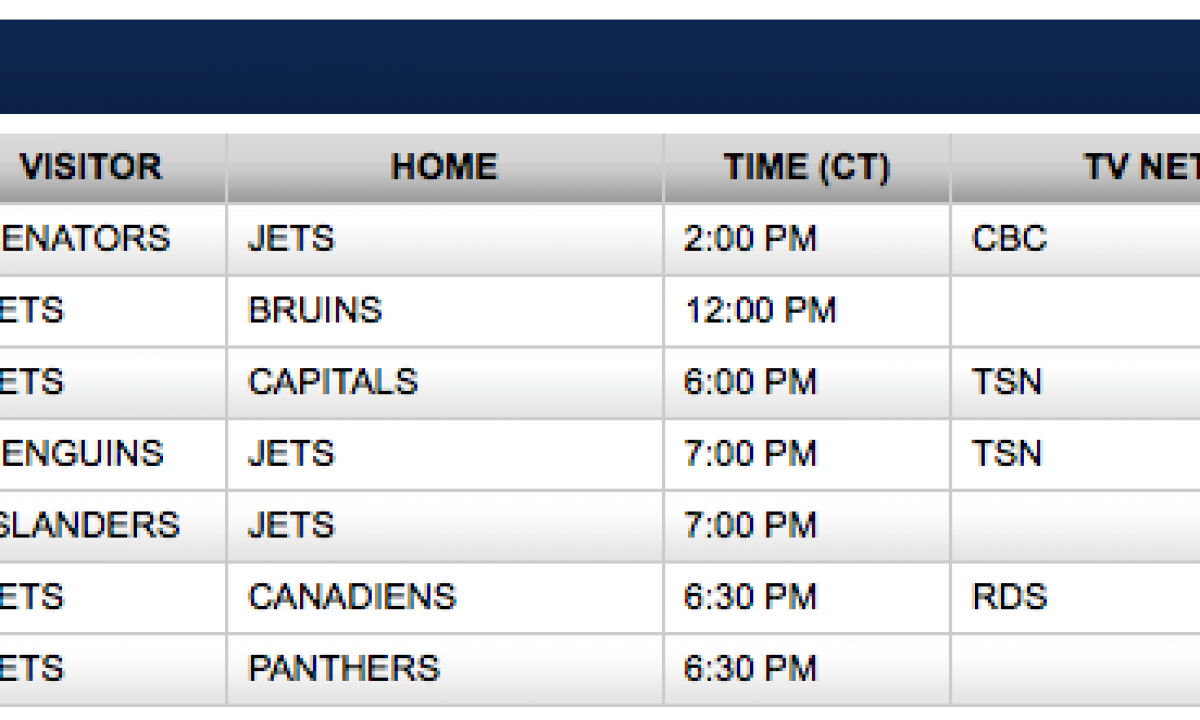Click the Islanders visitor team cell
The width and height of the screenshot is (1200, 720).
point(90,525)
